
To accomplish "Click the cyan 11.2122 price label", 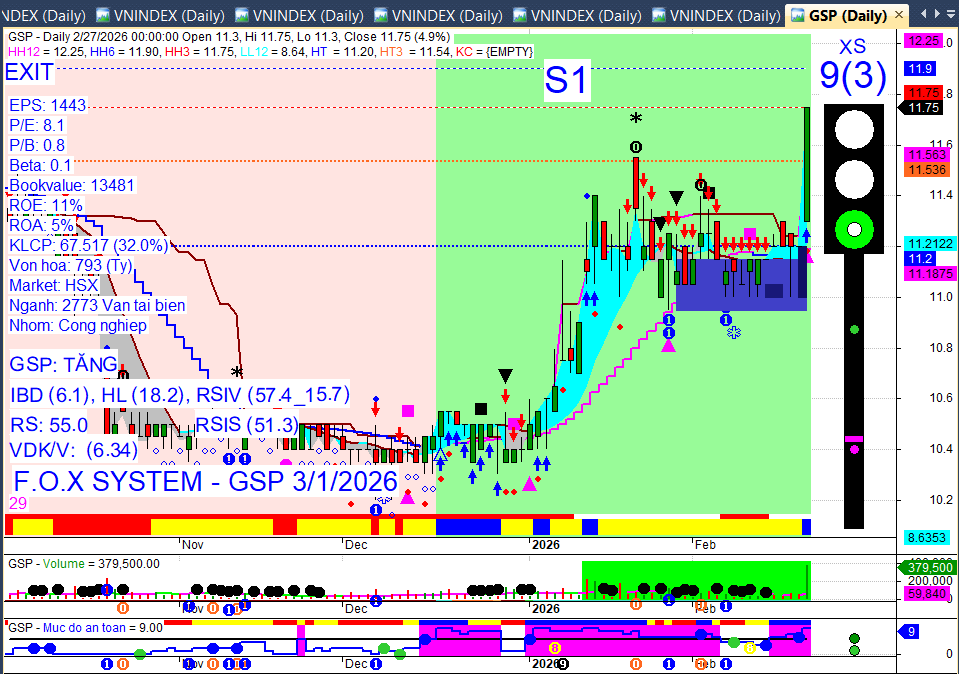I will [x=930, y=244].
